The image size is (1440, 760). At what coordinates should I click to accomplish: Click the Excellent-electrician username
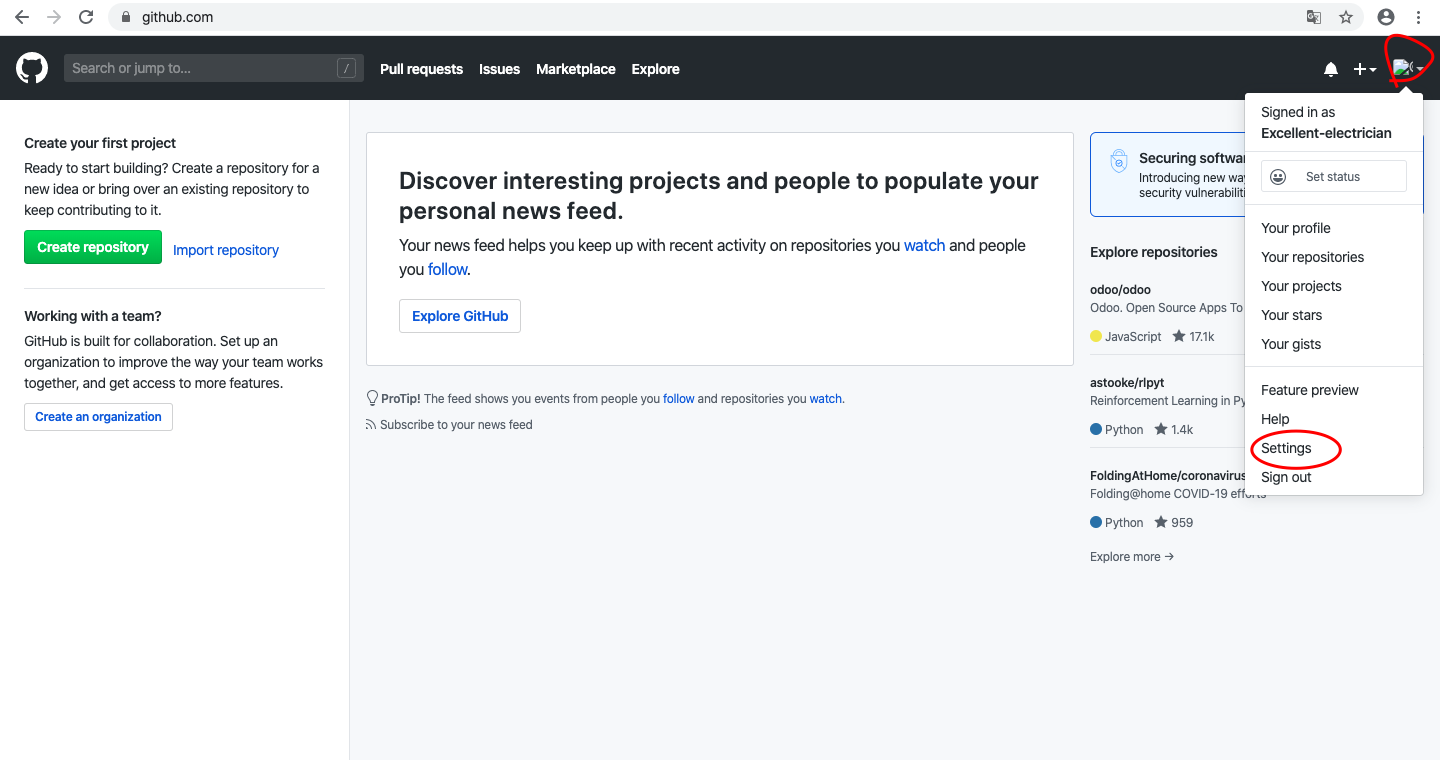pos(1326,133)
